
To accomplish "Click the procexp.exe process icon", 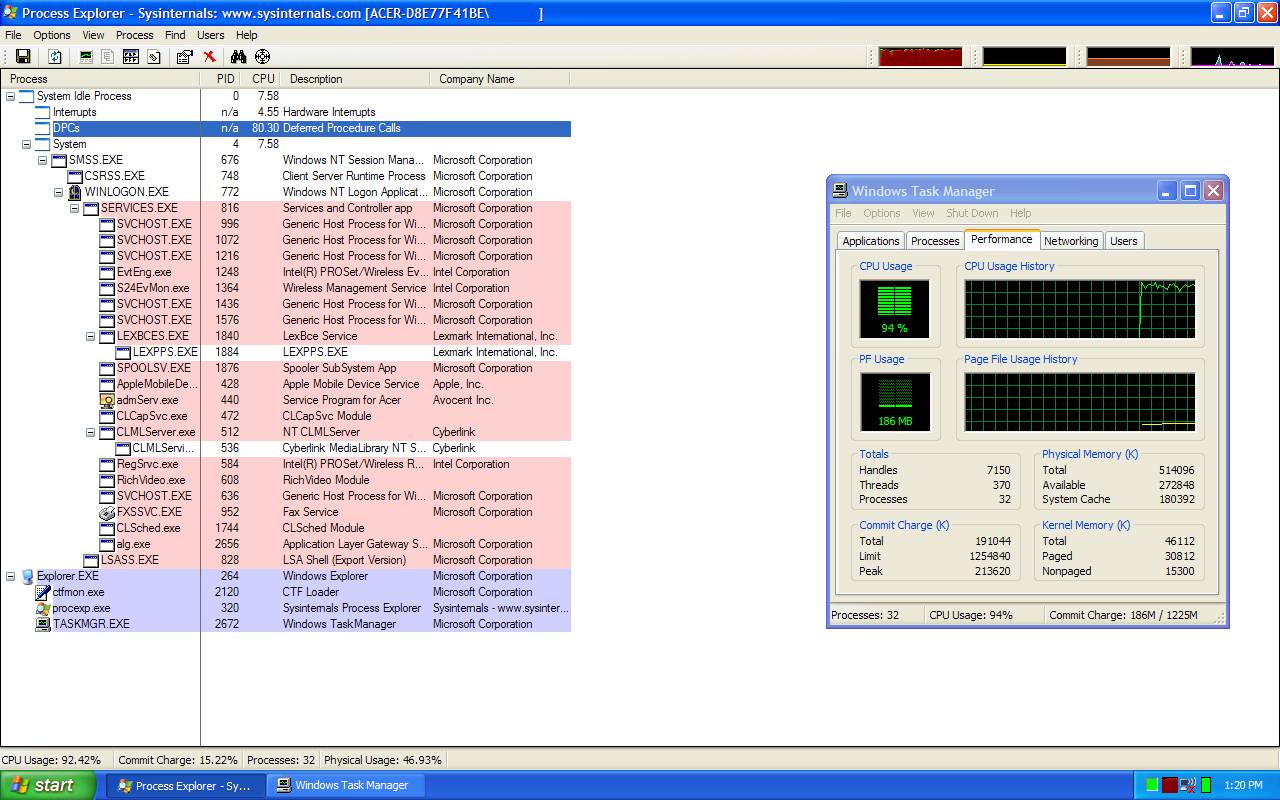I will 43,608.
